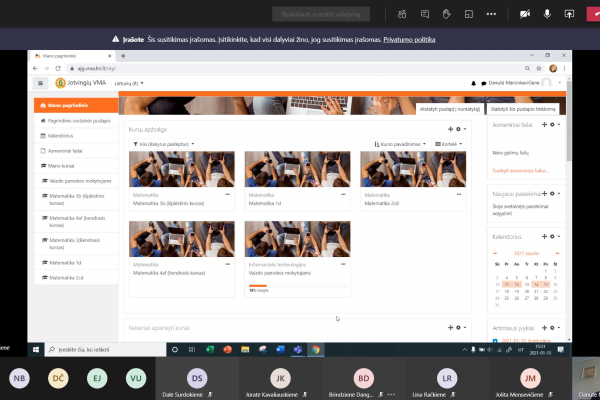Viewport: 600px width, 400px height.
Task: Bookmark this page with star icon
Action: [x=539, y=68]
